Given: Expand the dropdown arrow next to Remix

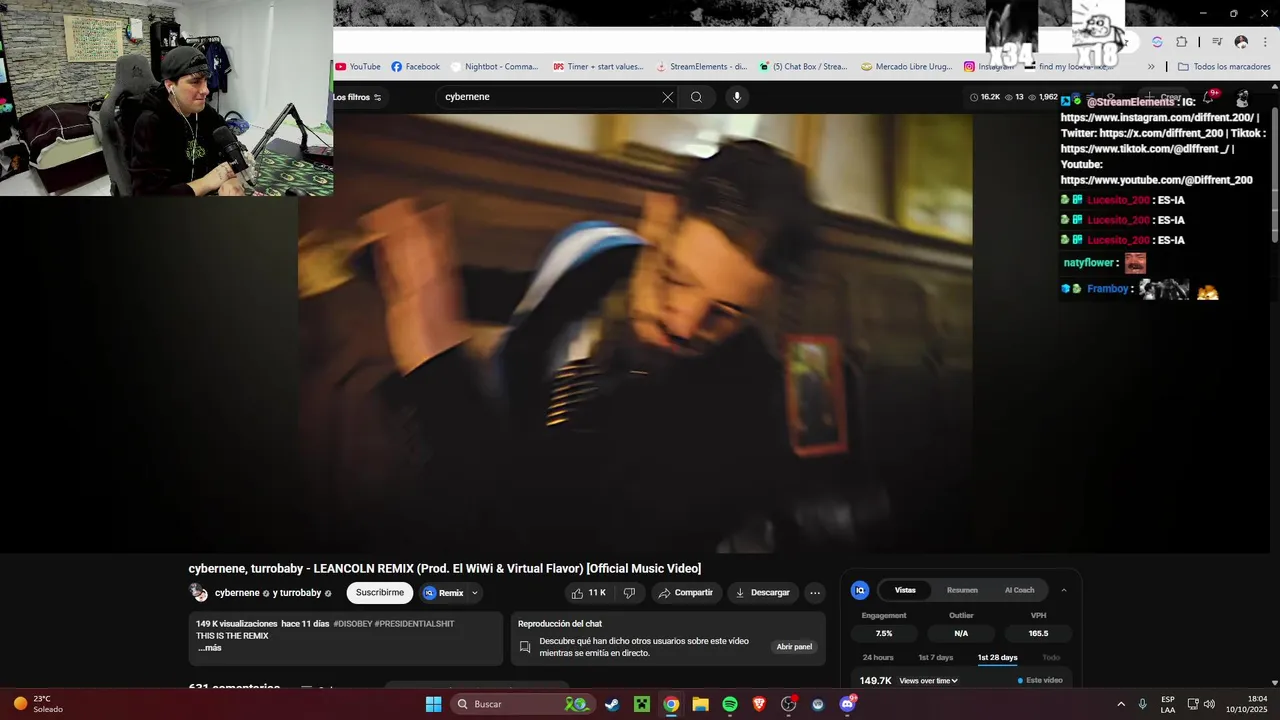Looking at the screenshot, I should click(x=475, y=593).
